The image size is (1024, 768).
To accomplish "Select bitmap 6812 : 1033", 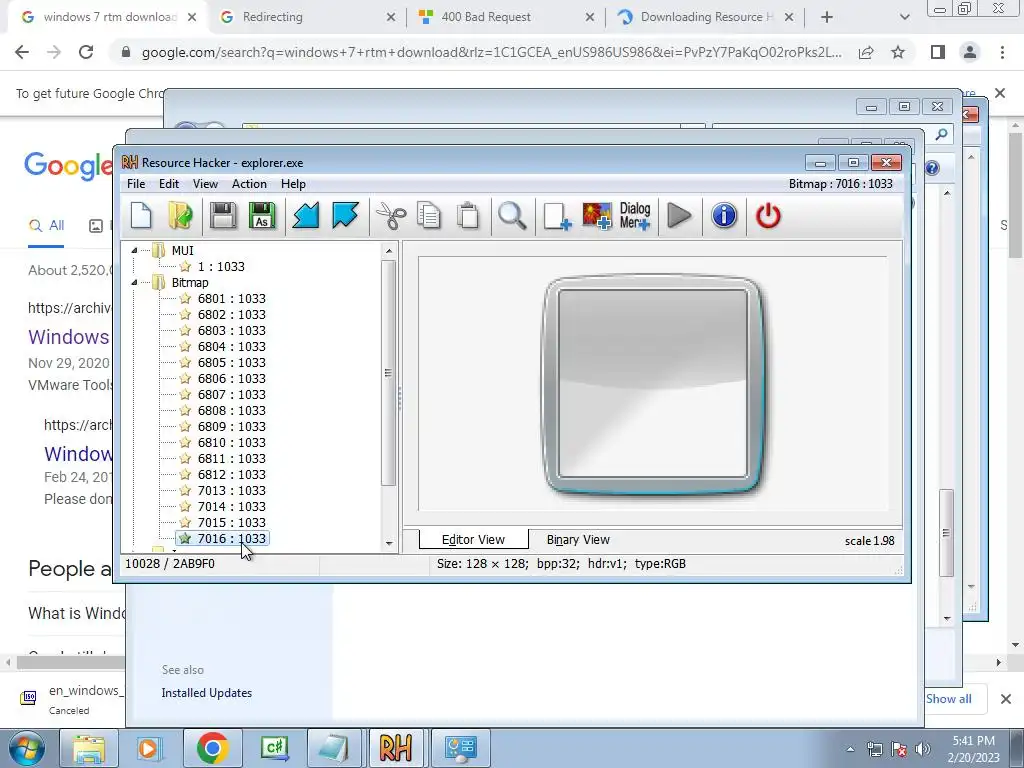I will [x=231, y=475].
